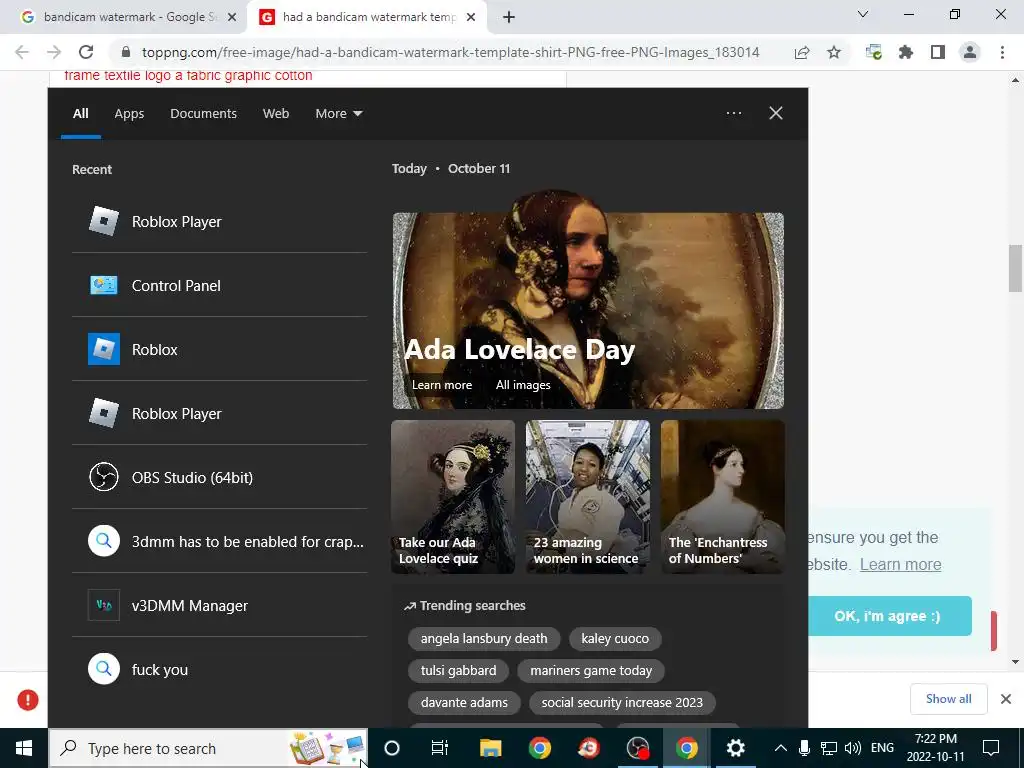
Task: Click microphone icon in system tray
Action: click(805, 748)
